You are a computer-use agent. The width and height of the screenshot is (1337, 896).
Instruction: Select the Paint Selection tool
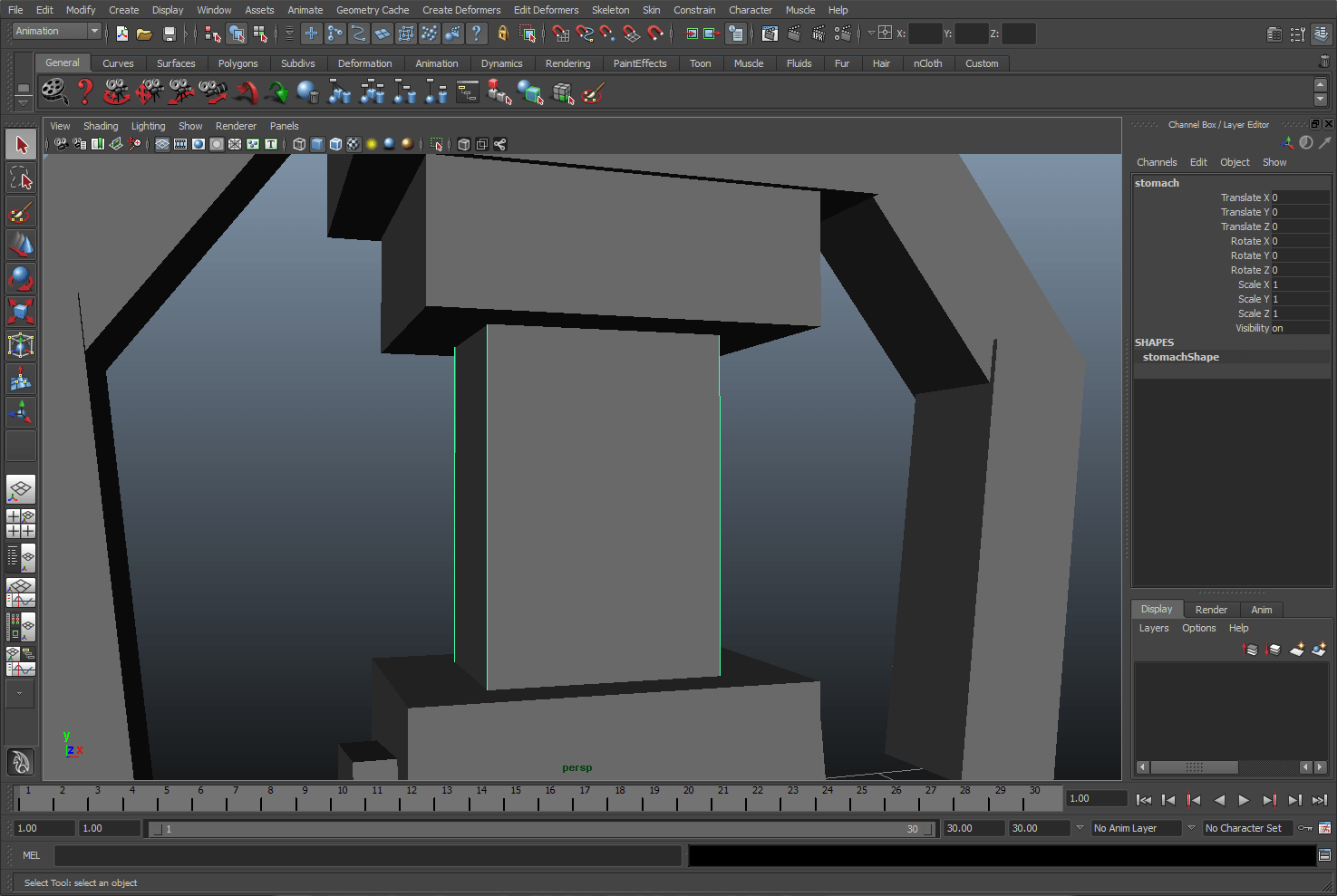tap(21, 211)
